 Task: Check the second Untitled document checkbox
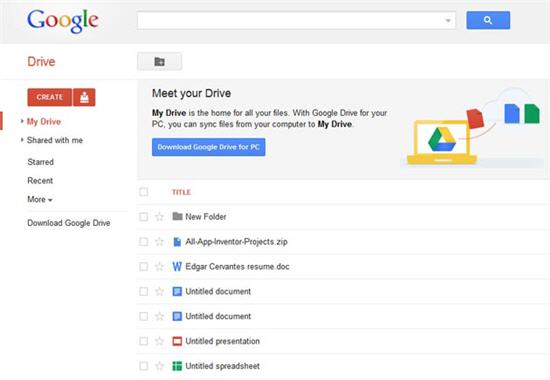pos(143,316)
